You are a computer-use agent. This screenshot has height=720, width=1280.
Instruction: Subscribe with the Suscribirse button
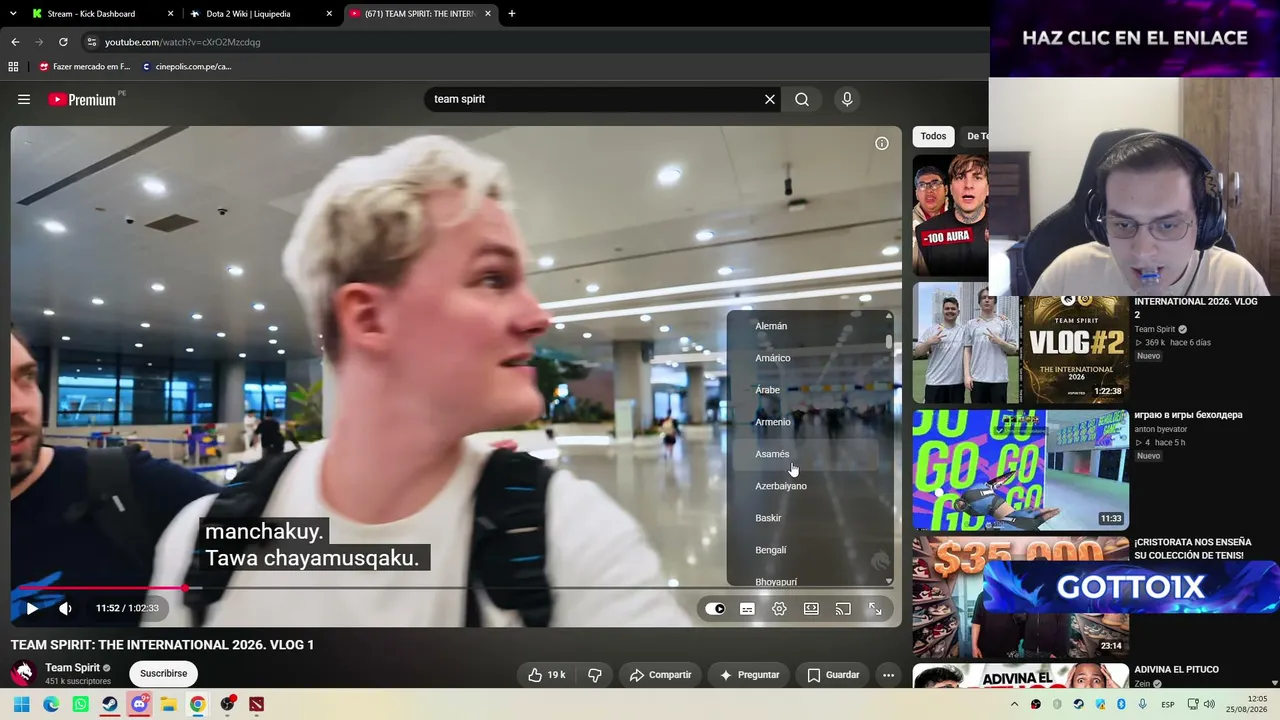point(164,674)
